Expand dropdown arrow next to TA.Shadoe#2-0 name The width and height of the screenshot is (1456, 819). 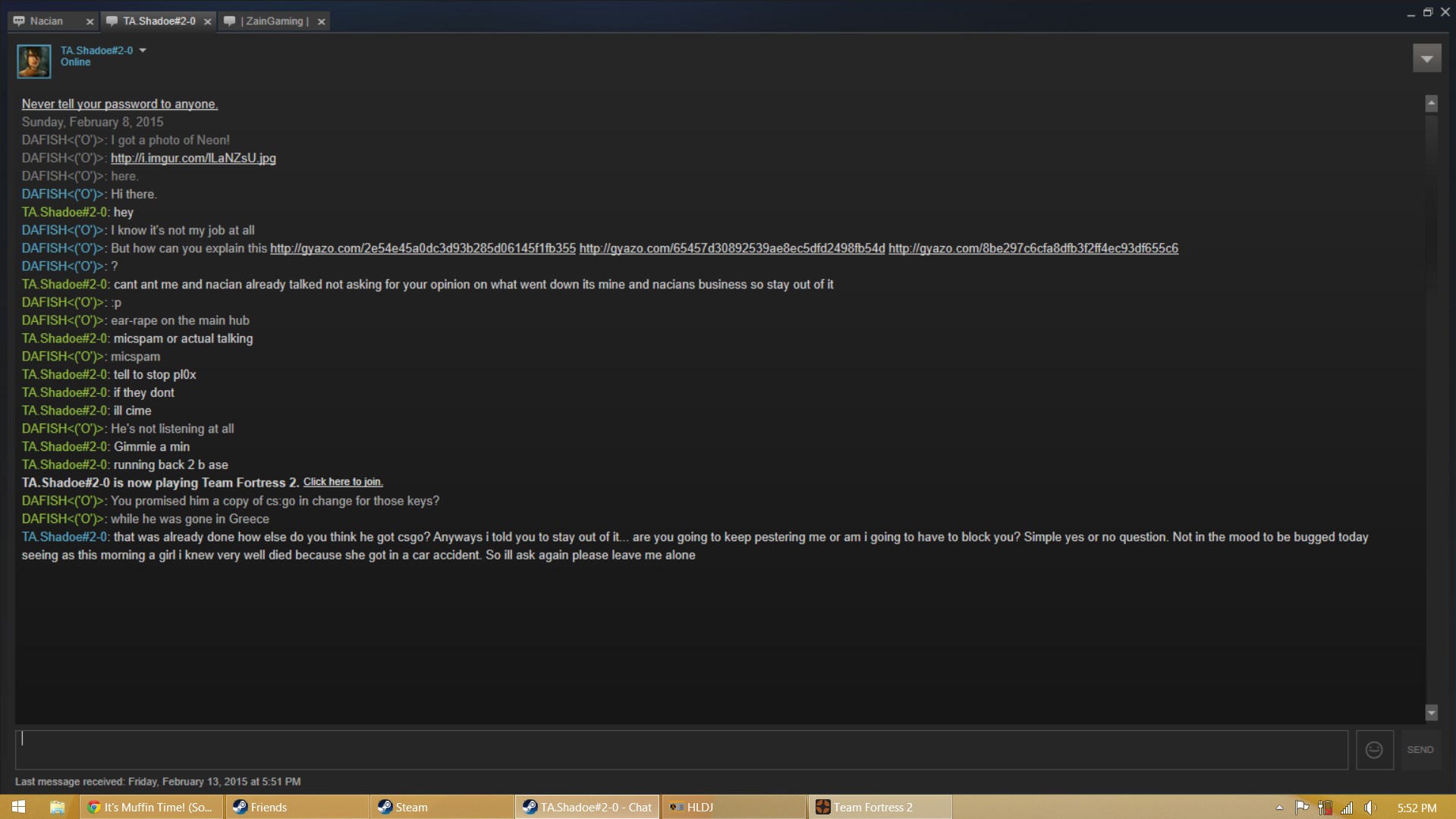[143, 51]
